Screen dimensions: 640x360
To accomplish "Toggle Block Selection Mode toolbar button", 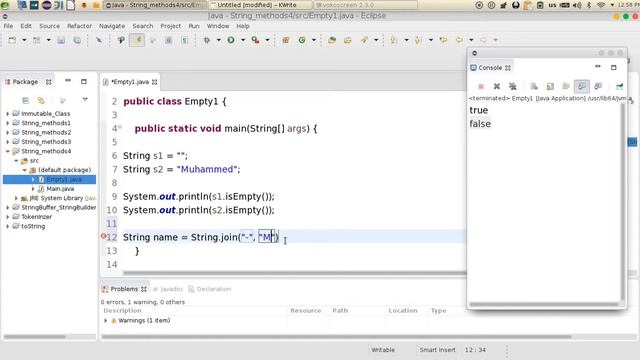I will click(x=169, y=40).
